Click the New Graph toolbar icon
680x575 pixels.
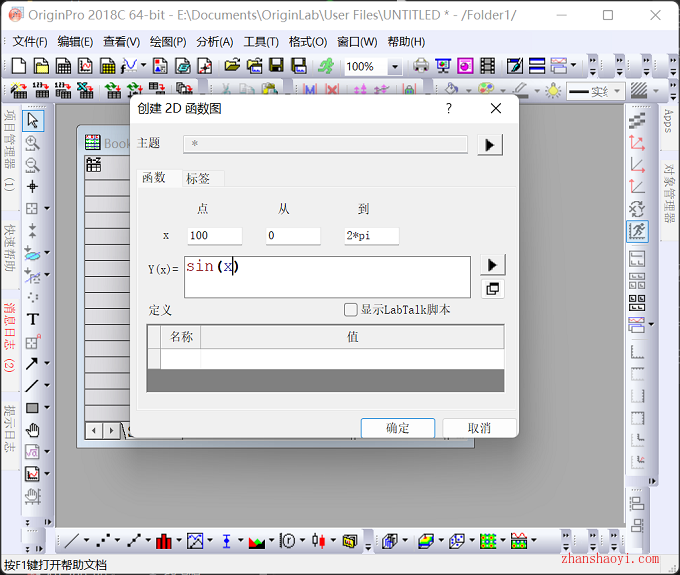pyautogui.click(x=85, y=66)
